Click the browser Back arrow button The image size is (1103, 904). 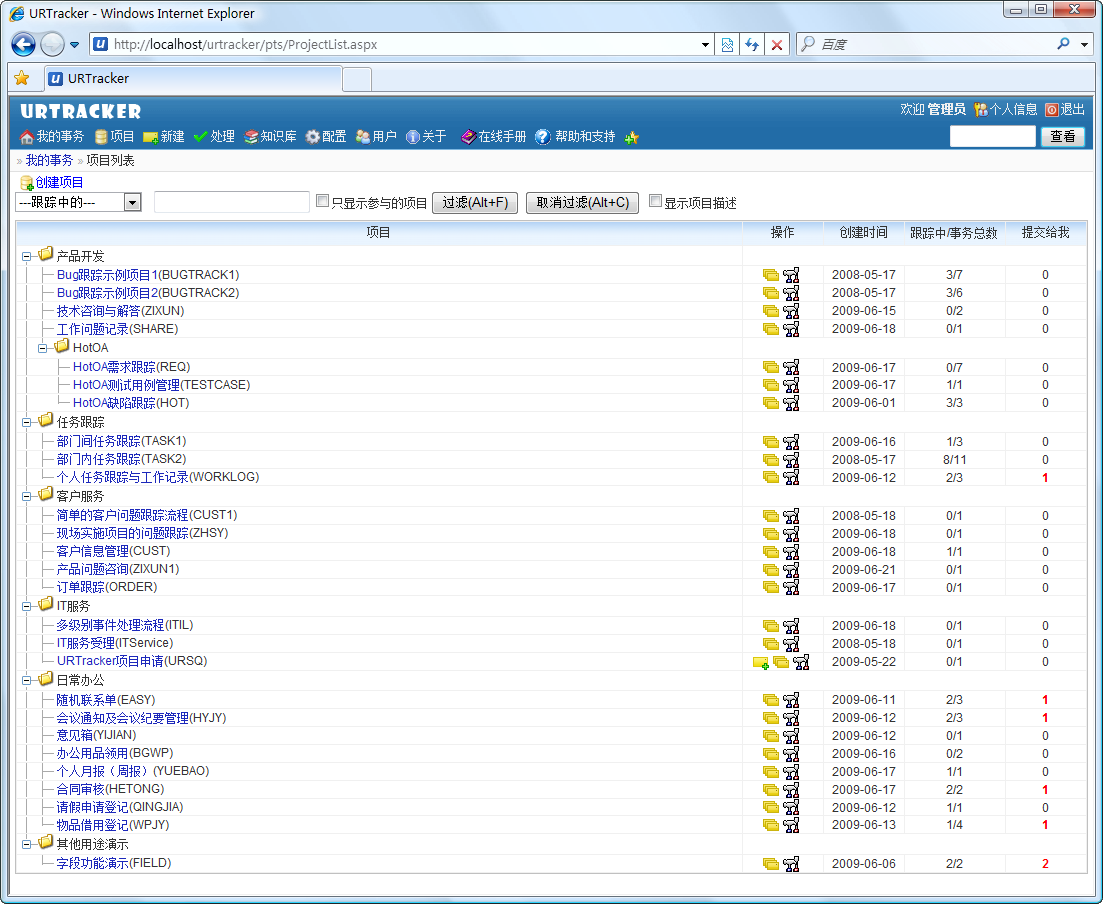pos(23,44)
